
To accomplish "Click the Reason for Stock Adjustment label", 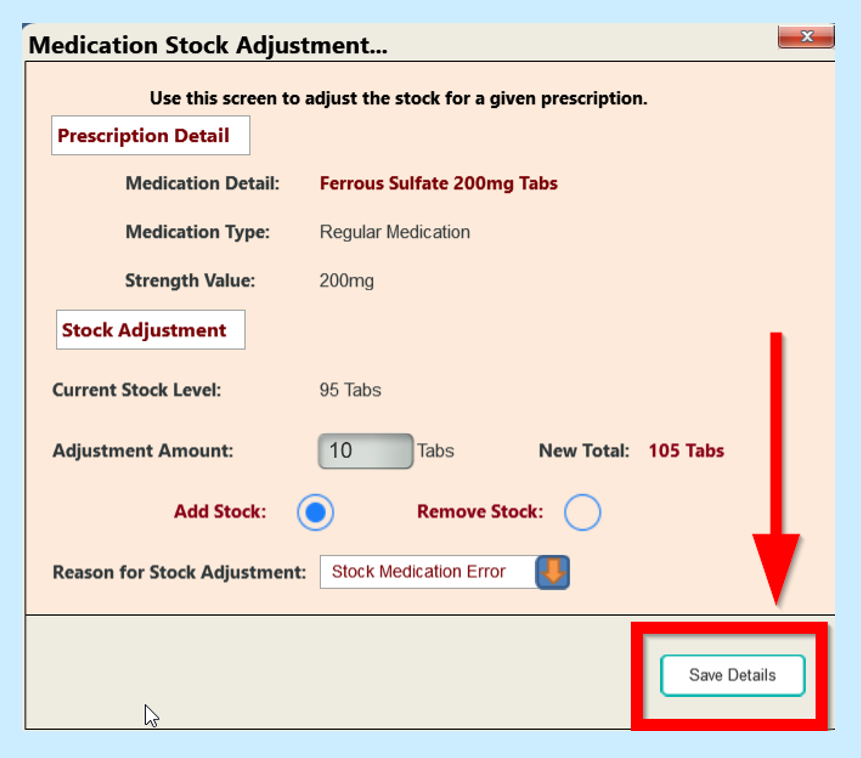I will click(179, 573).
